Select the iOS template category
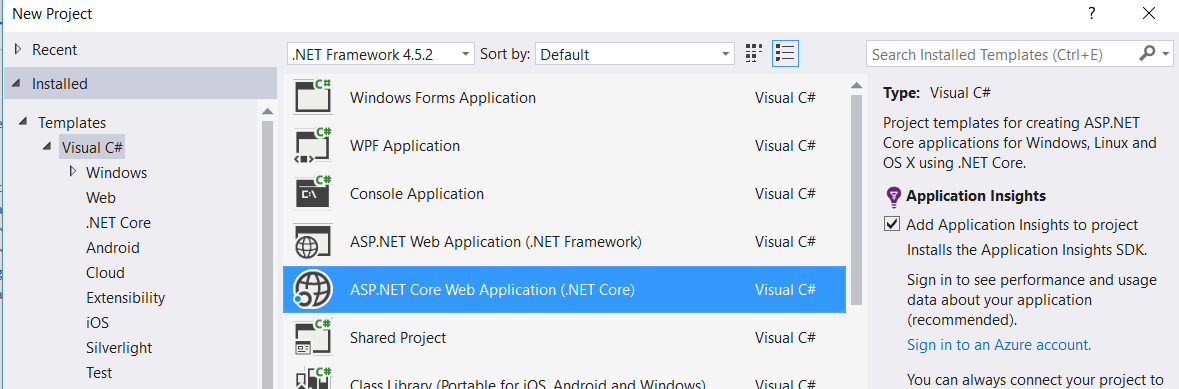This screenshot has width=1179, height=389. point(97,323)
